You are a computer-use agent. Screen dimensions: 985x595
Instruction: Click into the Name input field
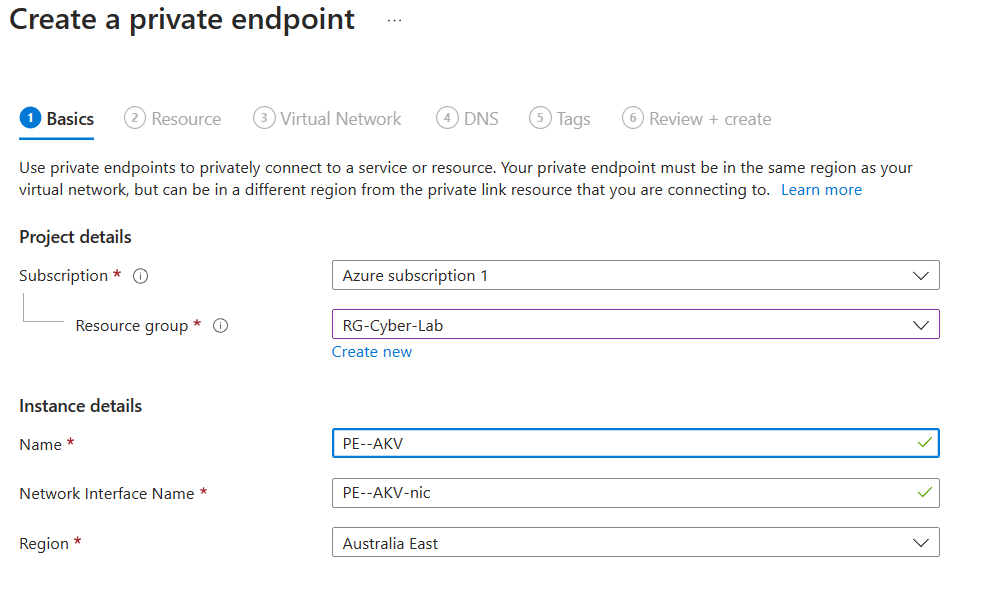coord(620,443)
